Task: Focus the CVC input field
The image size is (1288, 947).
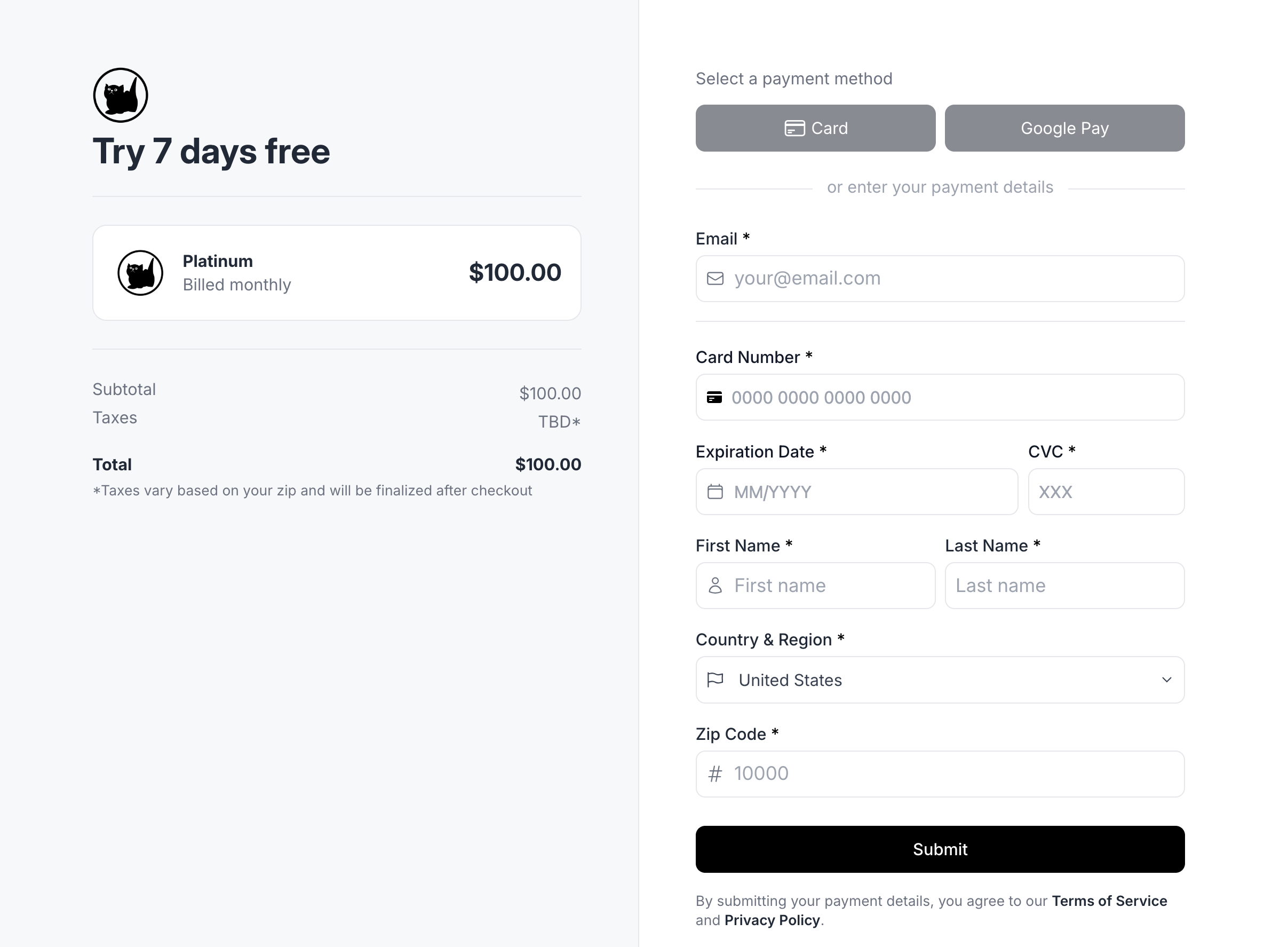Action: tap(1106, 492)
